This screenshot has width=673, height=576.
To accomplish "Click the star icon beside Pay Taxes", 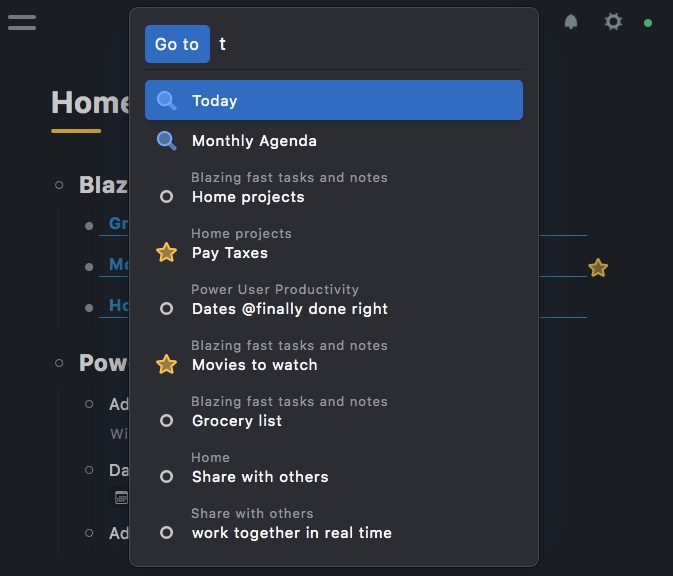I will [167, 253].
